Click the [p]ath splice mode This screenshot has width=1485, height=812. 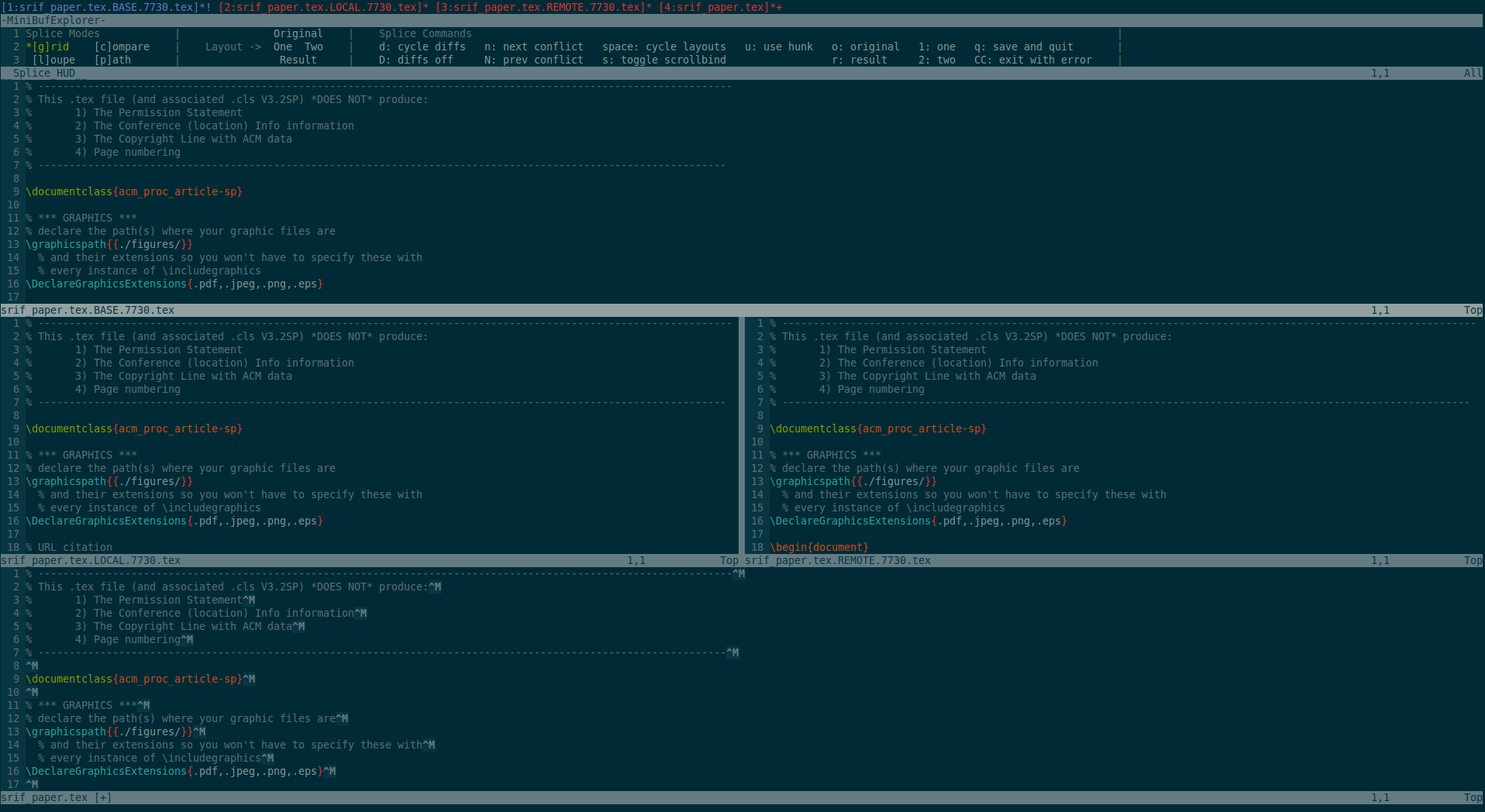(112, 60)
